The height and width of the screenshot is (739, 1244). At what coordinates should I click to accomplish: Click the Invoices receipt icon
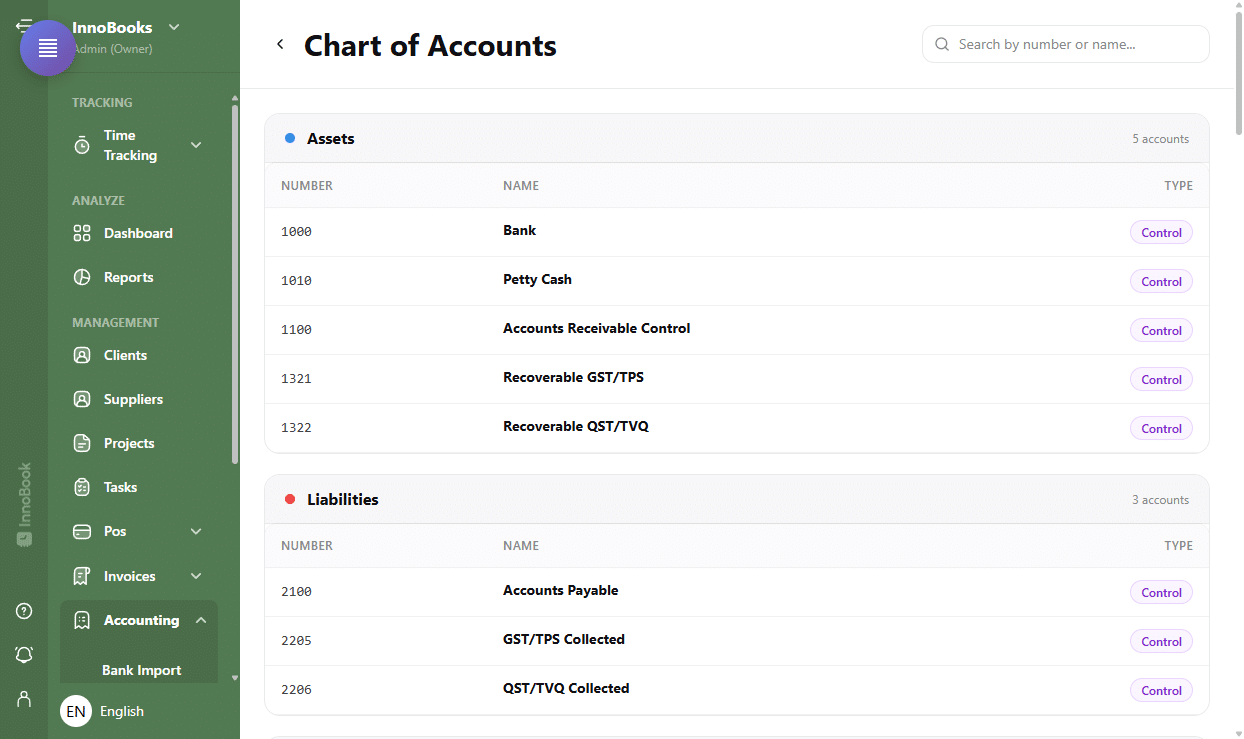pos(82,576)
